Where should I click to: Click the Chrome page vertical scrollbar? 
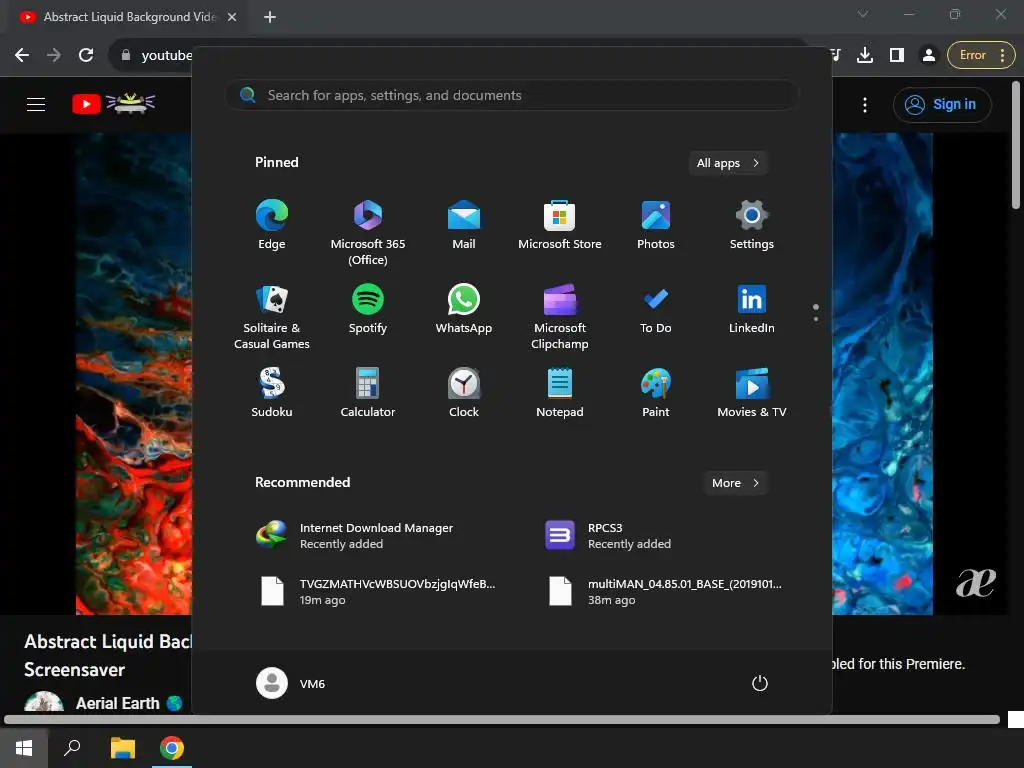coord(1016,145)
